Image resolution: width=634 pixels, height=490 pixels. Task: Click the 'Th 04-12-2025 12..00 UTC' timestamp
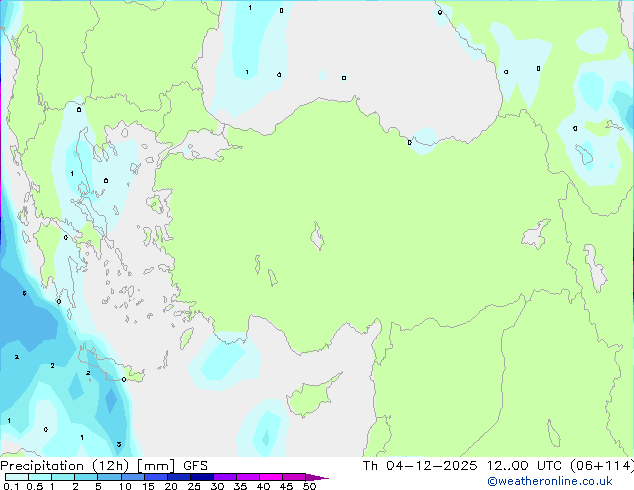(x=462, y=466)
